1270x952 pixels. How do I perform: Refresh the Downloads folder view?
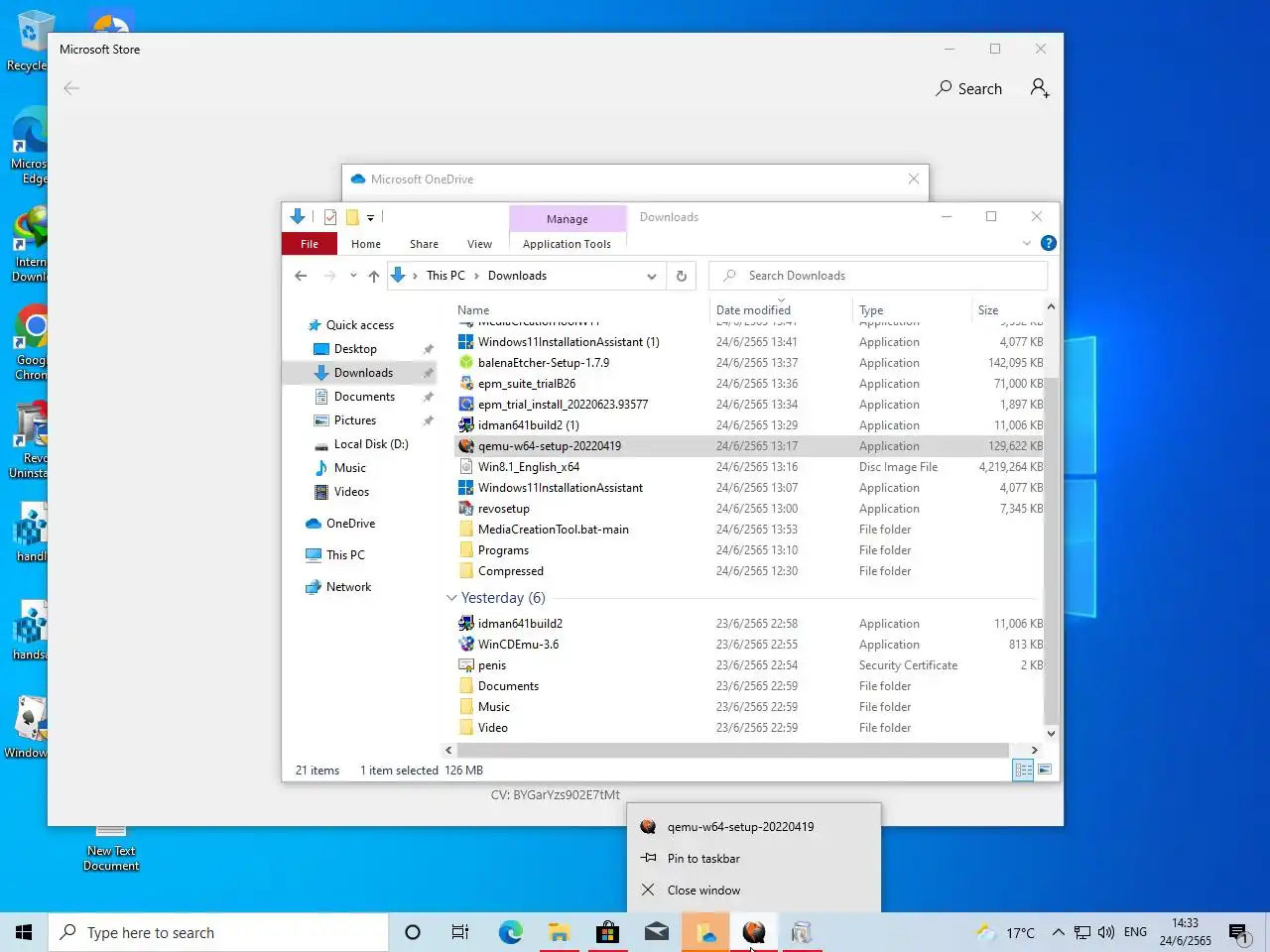click(x=682, y=276)
